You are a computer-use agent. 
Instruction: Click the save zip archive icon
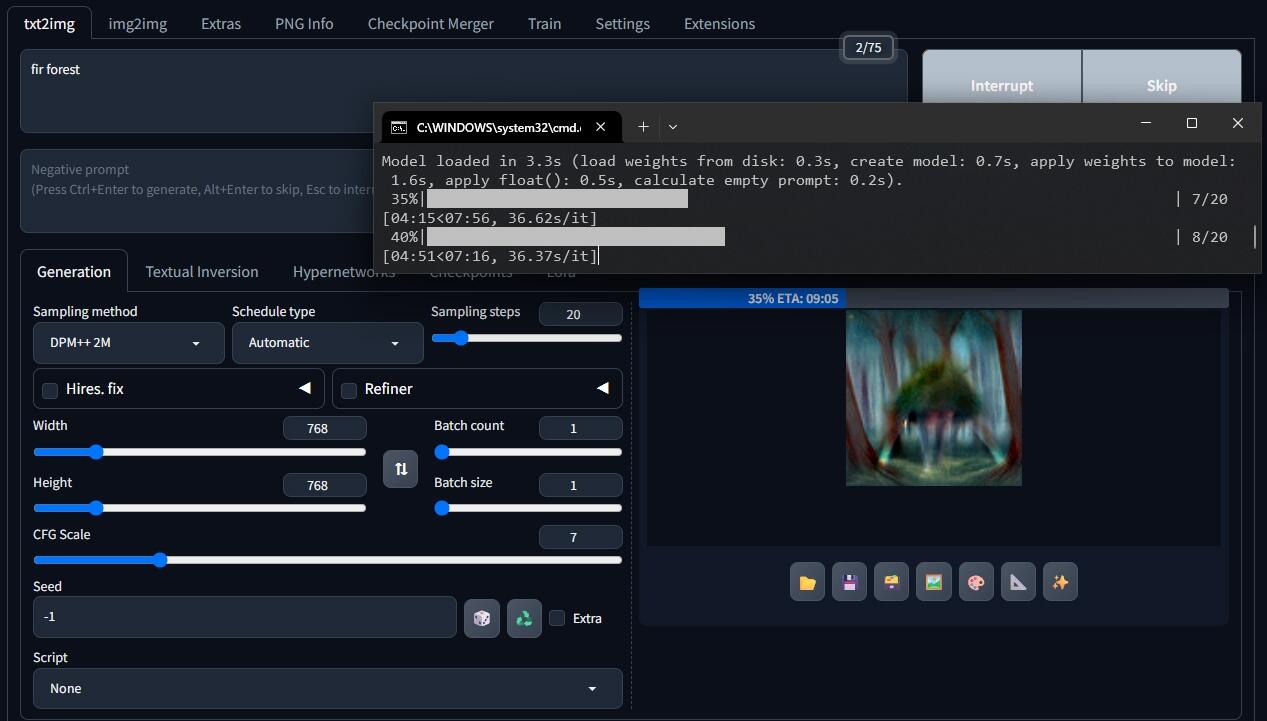click(x=891, y=582)
